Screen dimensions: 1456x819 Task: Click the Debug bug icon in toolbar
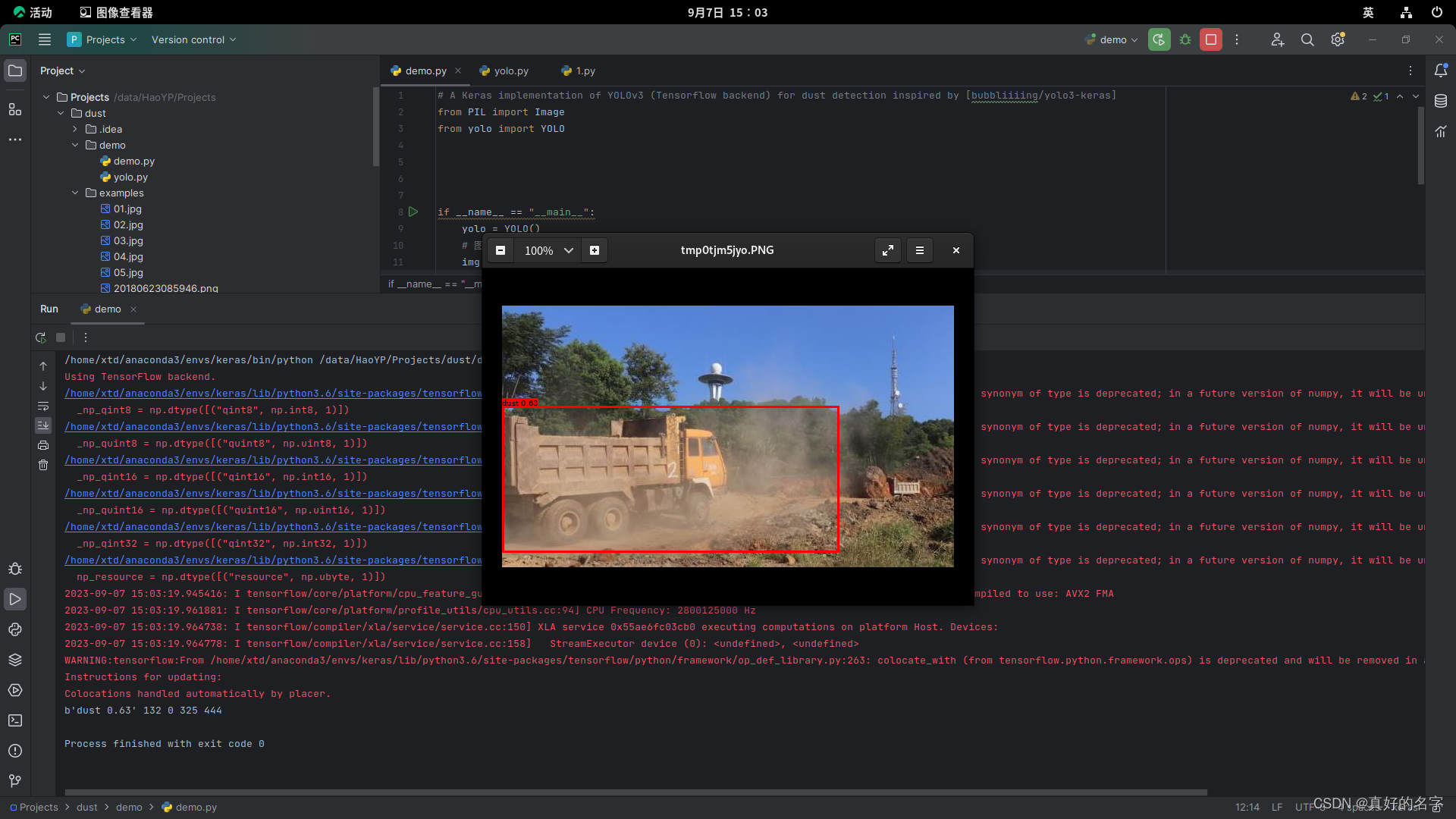(x=1185, y=39)
